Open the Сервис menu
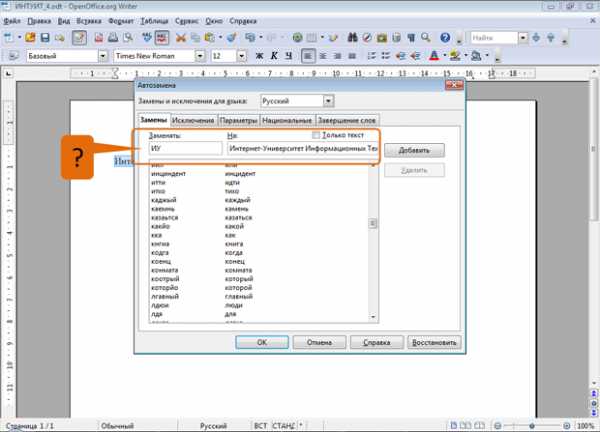The width and height of the screenshot is (600, 432). (186, 21)
